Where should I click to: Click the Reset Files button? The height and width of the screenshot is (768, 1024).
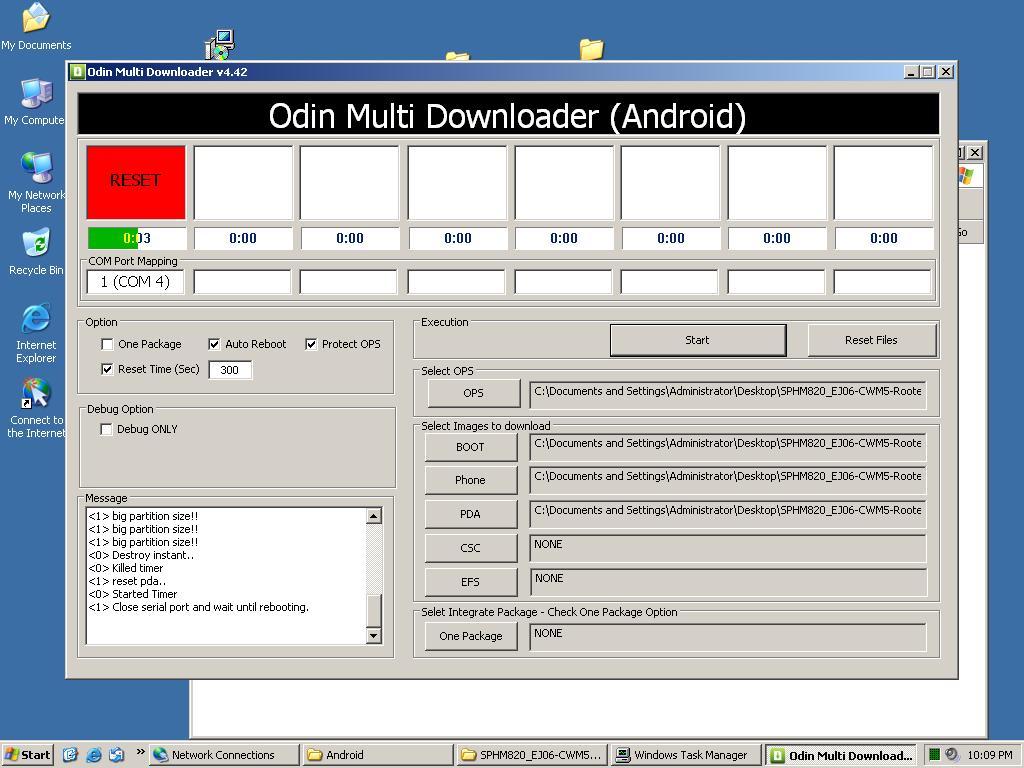tap(871, 340)
